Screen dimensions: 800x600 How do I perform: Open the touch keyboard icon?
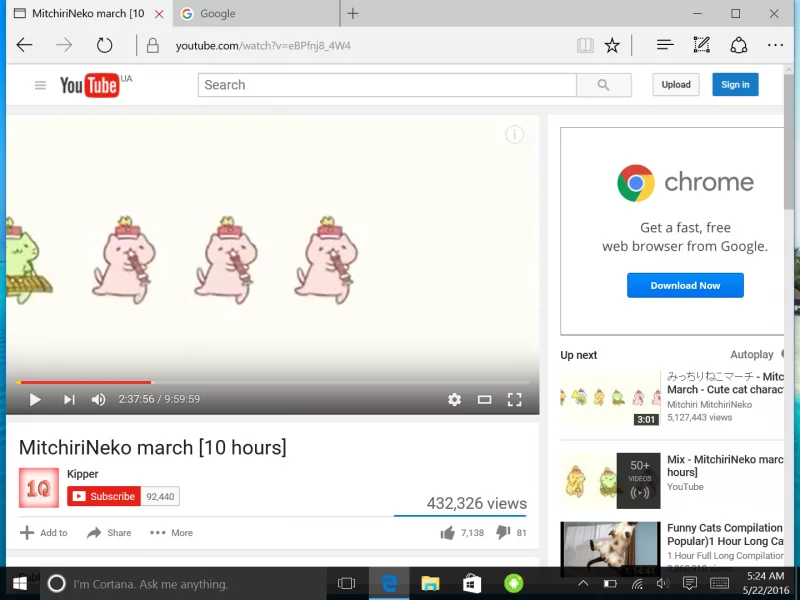pos(719,583)
